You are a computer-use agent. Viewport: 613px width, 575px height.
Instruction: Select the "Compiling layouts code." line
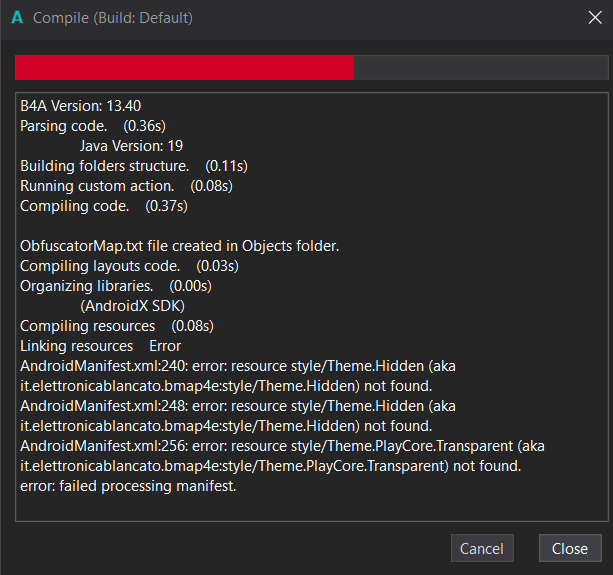coord(100,266)
